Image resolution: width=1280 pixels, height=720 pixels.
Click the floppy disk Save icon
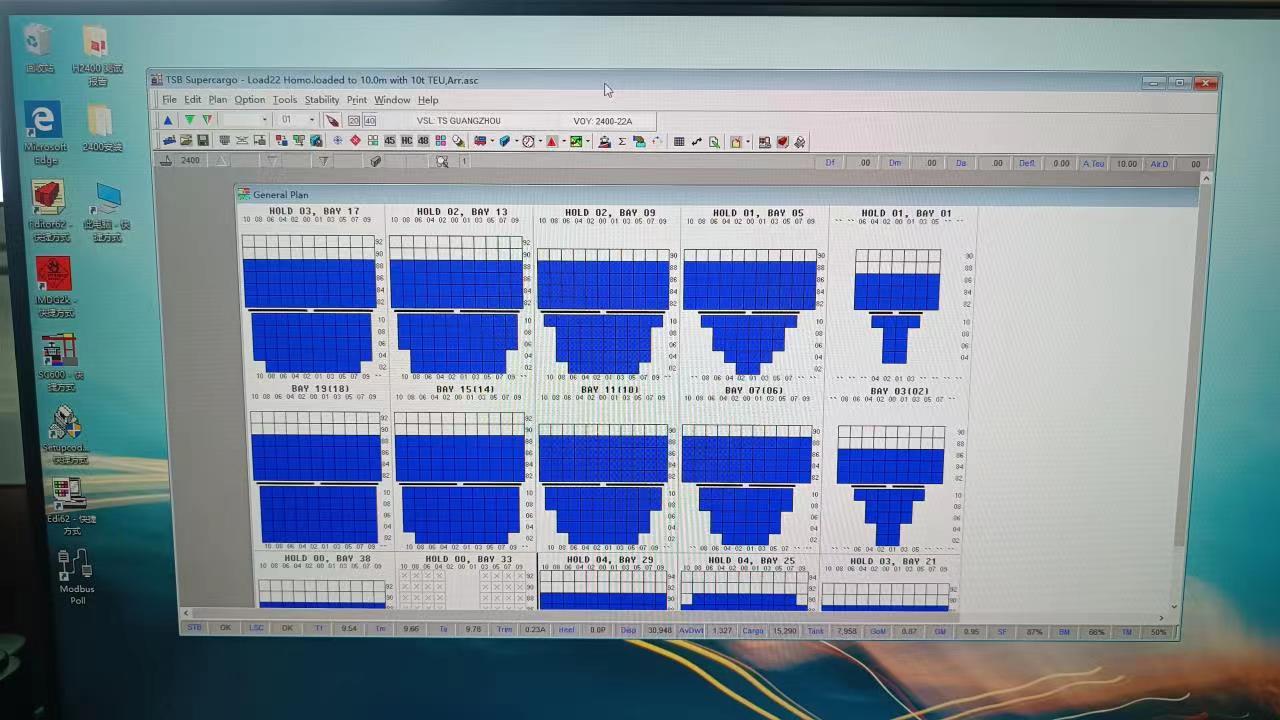[203, 141]
